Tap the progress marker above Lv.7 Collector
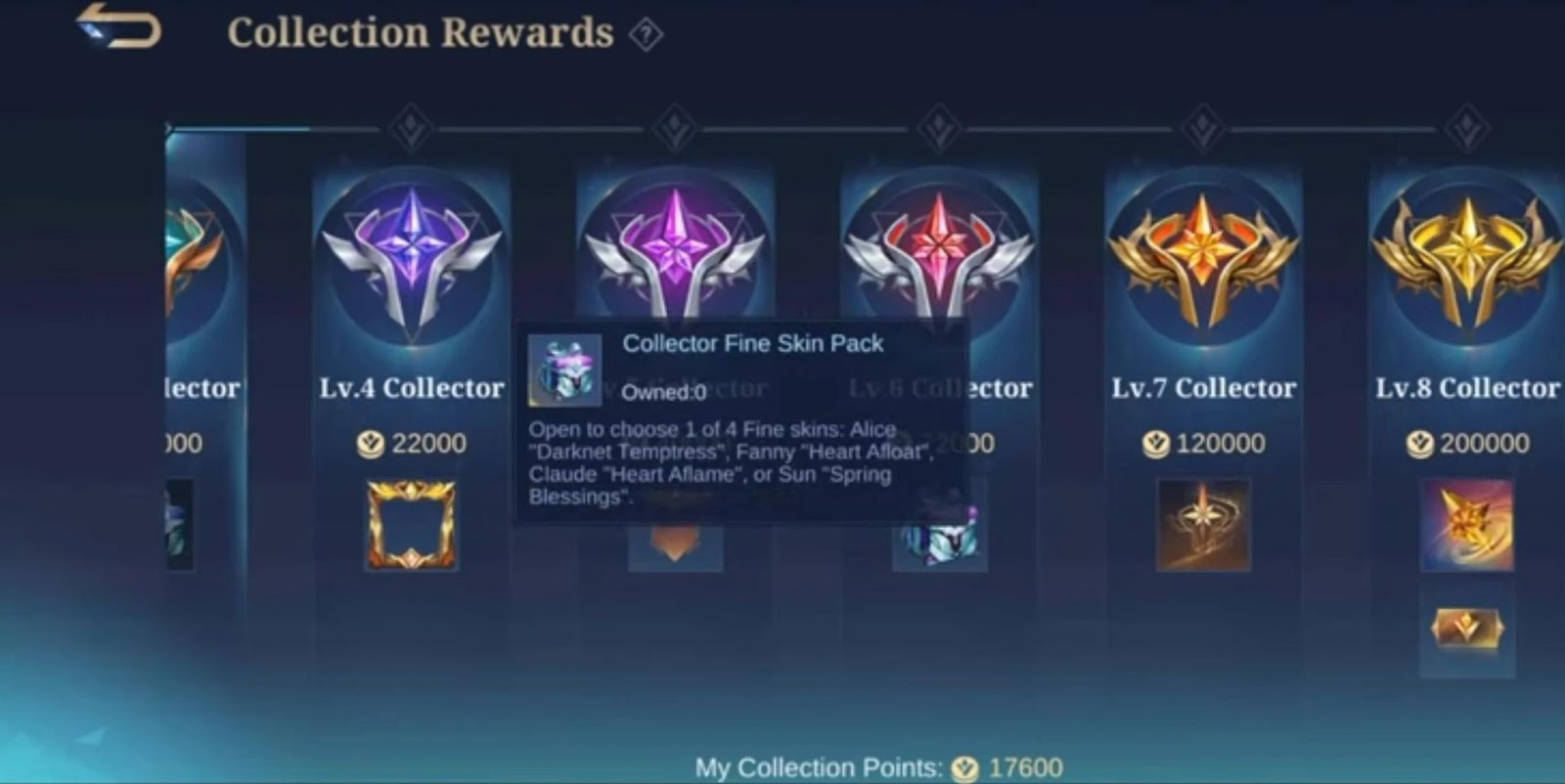This screenshot has height=784, width=1565. 1203,128
